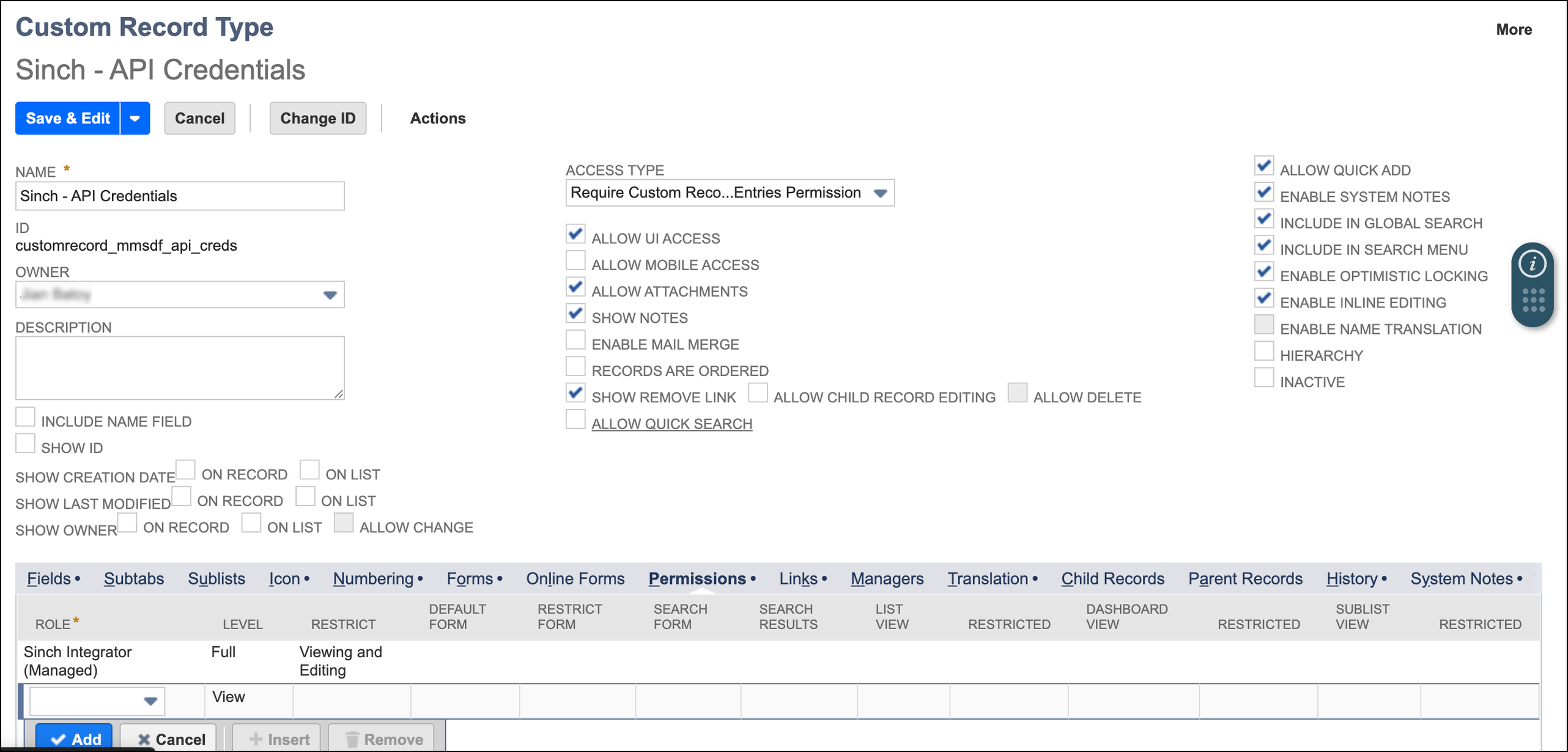Check Records Are Ordered

click(575, 366)
